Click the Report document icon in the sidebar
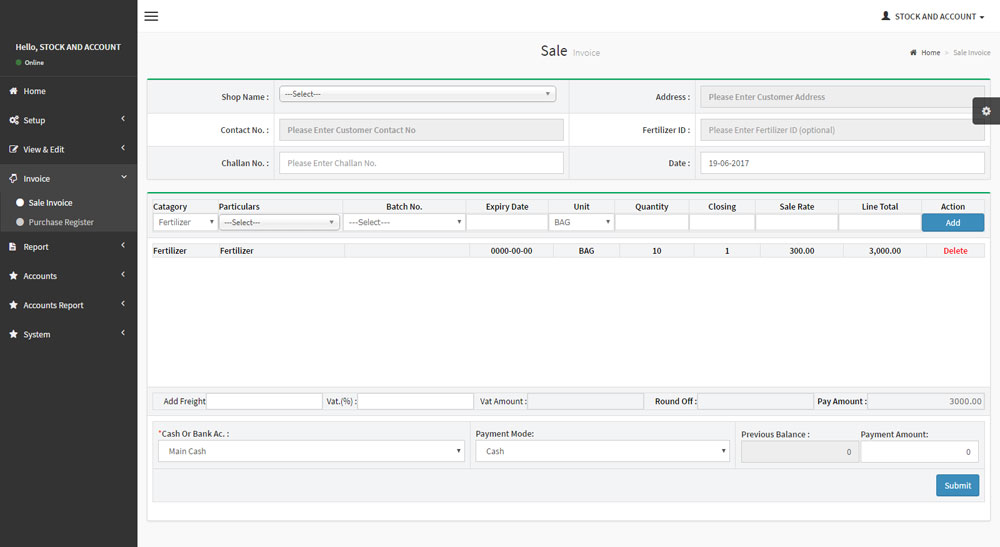Viewport: 1000px width, 547px height. (x=13, y=247)
